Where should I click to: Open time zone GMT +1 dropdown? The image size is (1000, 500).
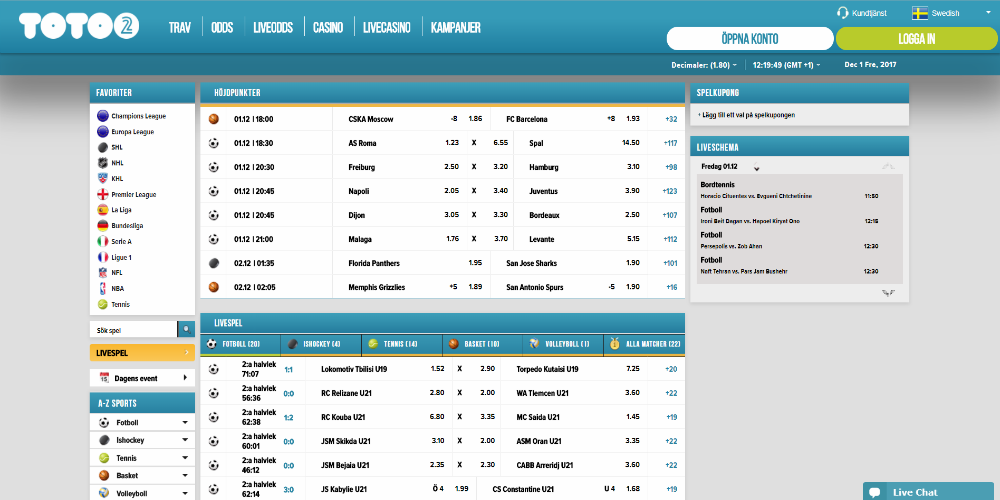click(x=786, y=65)
